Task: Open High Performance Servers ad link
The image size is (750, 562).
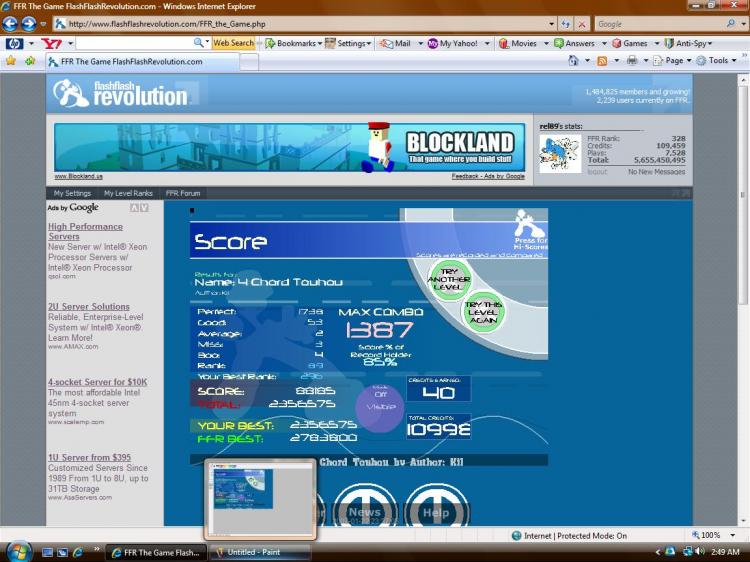Action: (85, 231)
